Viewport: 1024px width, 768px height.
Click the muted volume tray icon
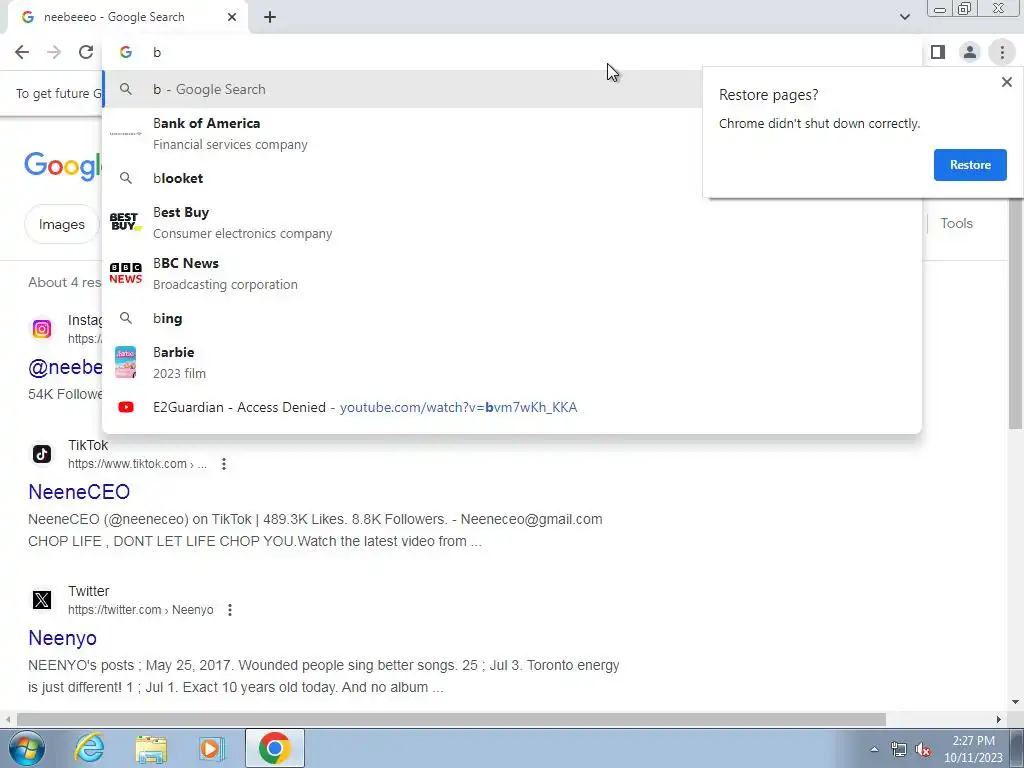coord(923,749)
